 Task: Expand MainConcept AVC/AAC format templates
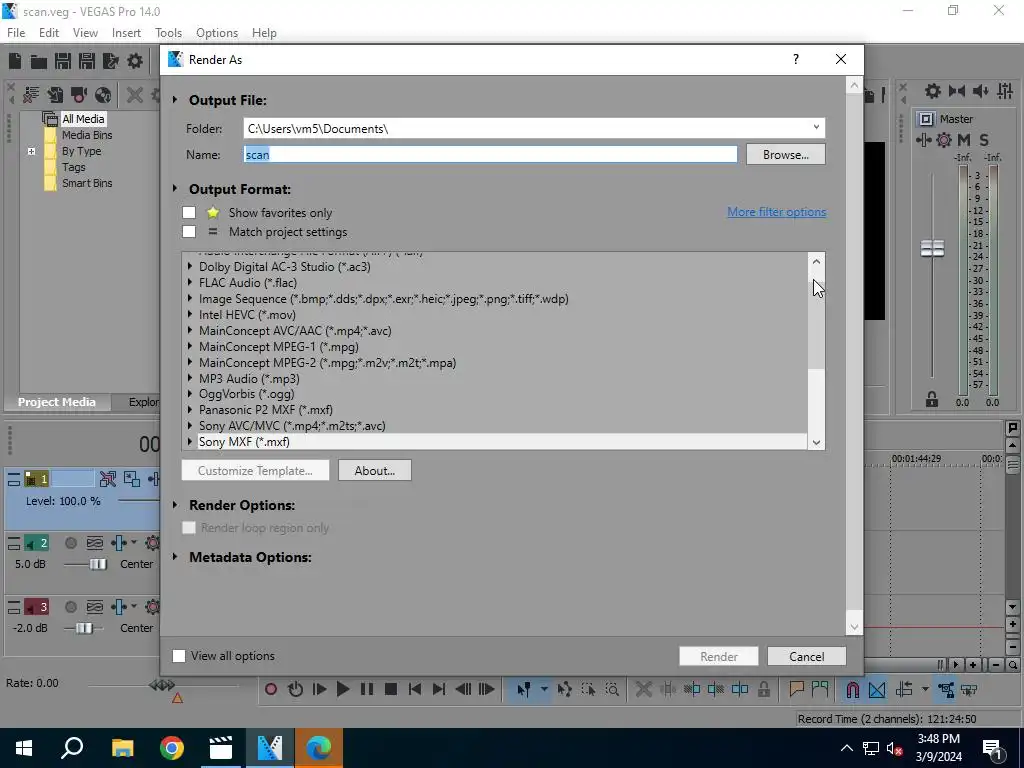190,330
